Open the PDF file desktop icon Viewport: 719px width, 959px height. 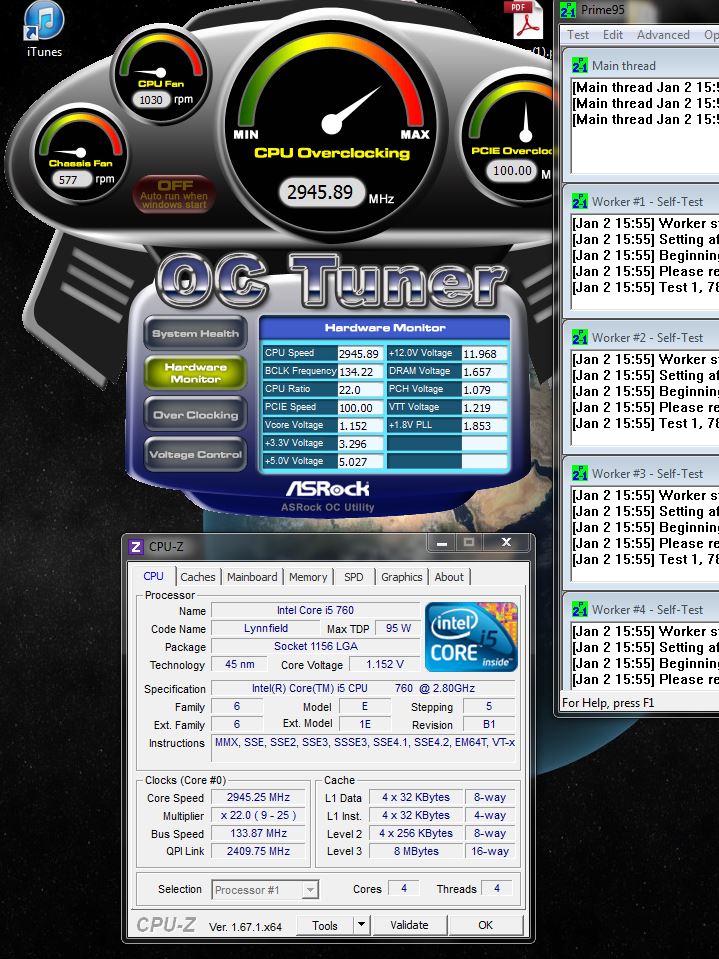pyautogui.click(x=525, y=23)
